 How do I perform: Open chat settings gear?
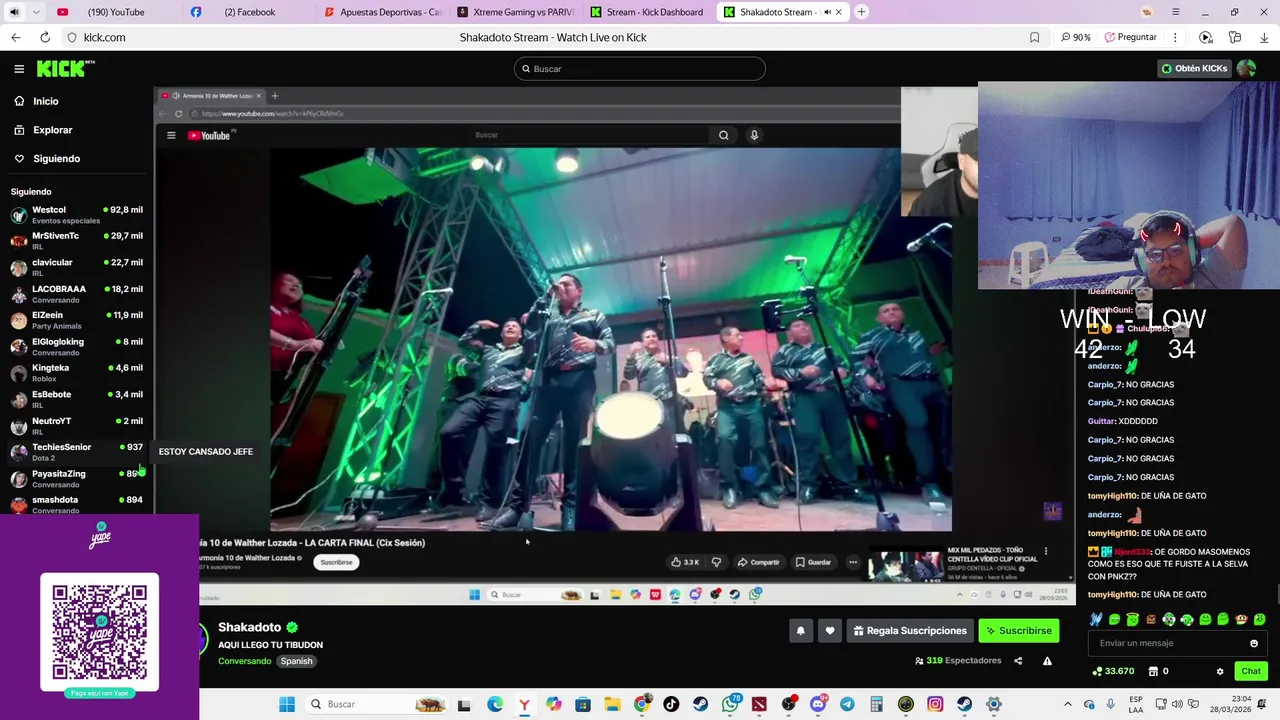click(1220, 671)
